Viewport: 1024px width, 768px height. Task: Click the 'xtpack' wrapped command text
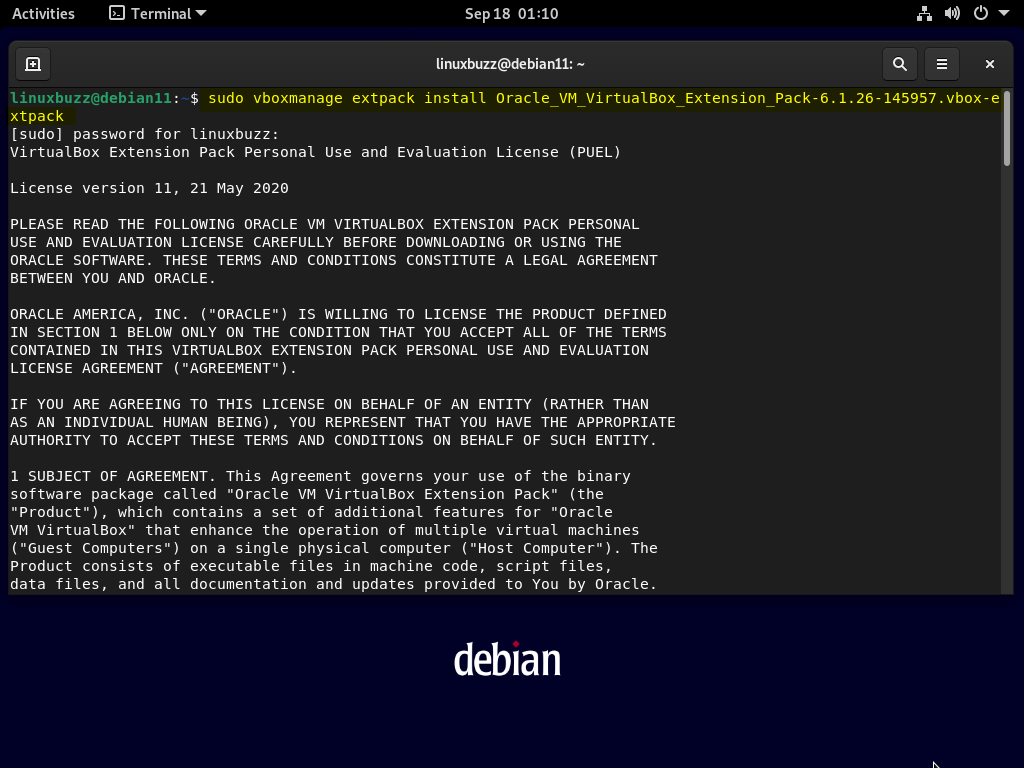(x=37, y=116)
